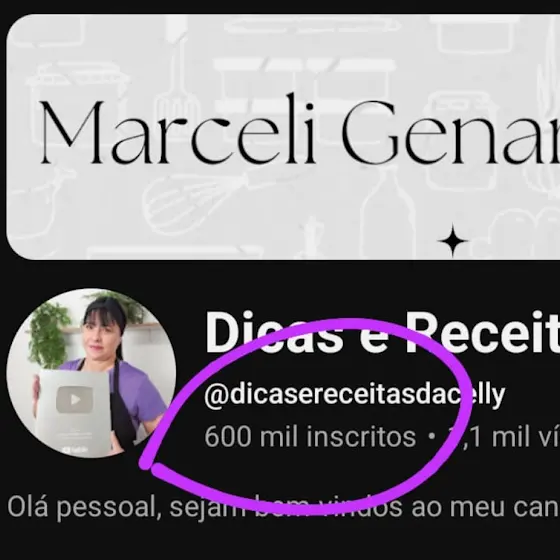Click the channel title "Dicas e Receit"

[x=382, y=332]
